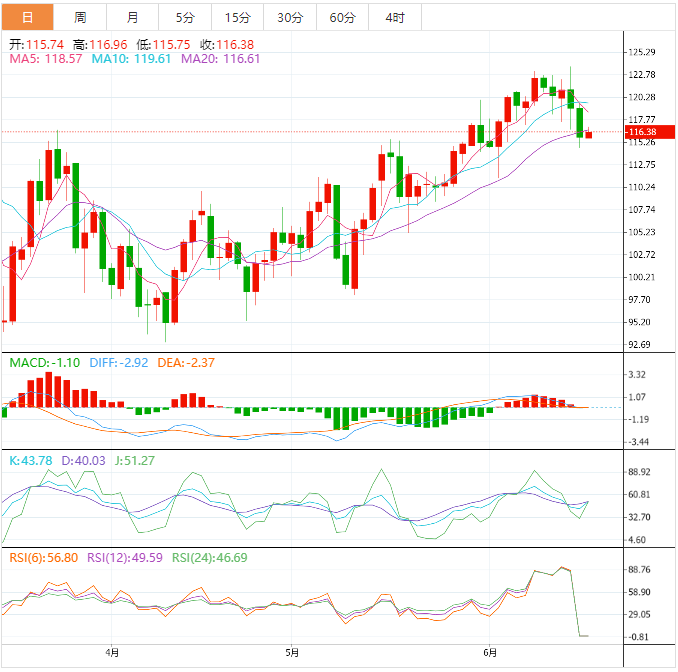
Task: Click the DIFF: -2.92 indicator label
Action: 118,362
